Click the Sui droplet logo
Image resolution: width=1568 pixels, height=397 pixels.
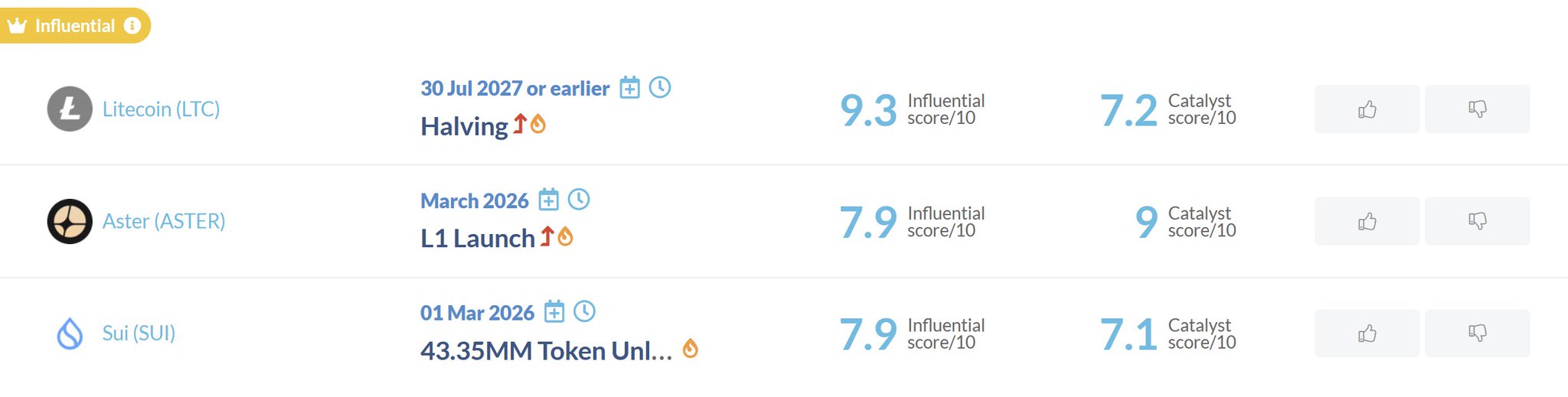70,334
